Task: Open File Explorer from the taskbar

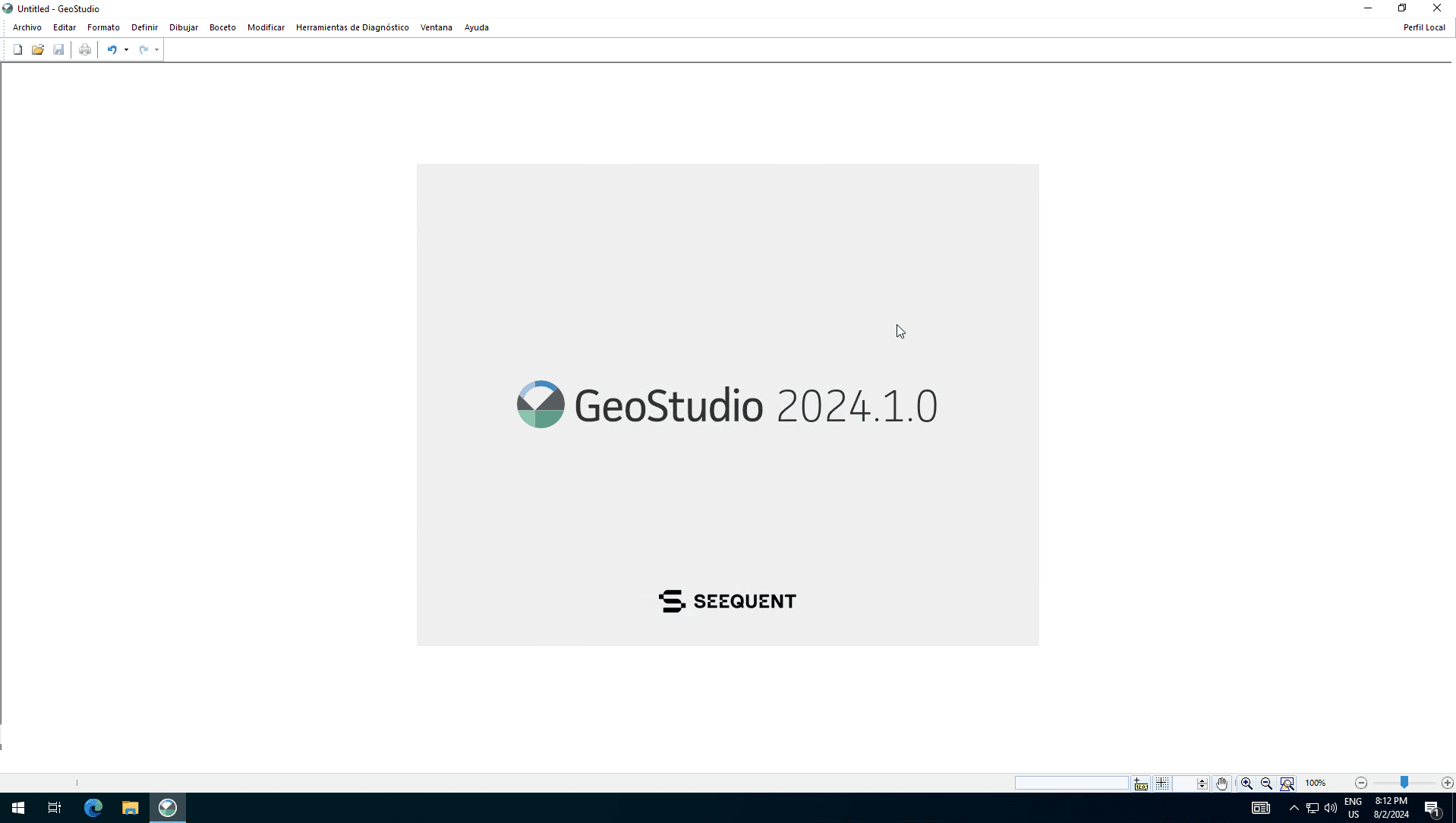Action: click(130, 807)
